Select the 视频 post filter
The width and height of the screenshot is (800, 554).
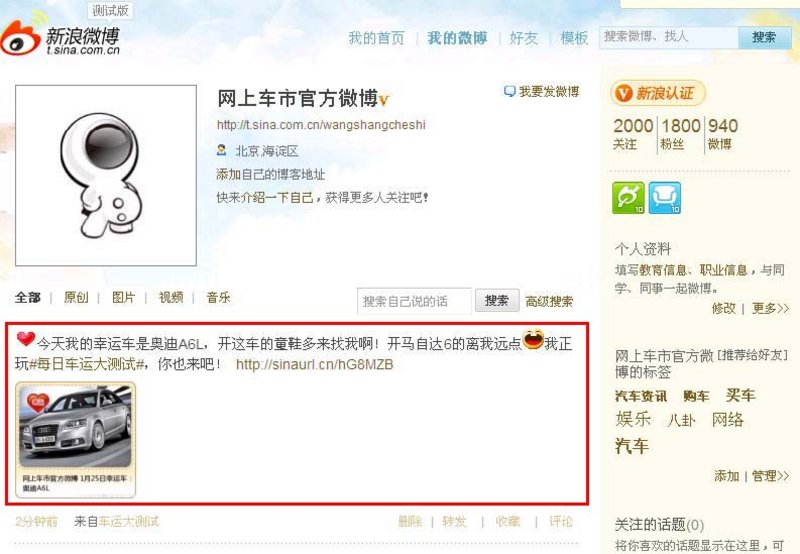(171, 297)
